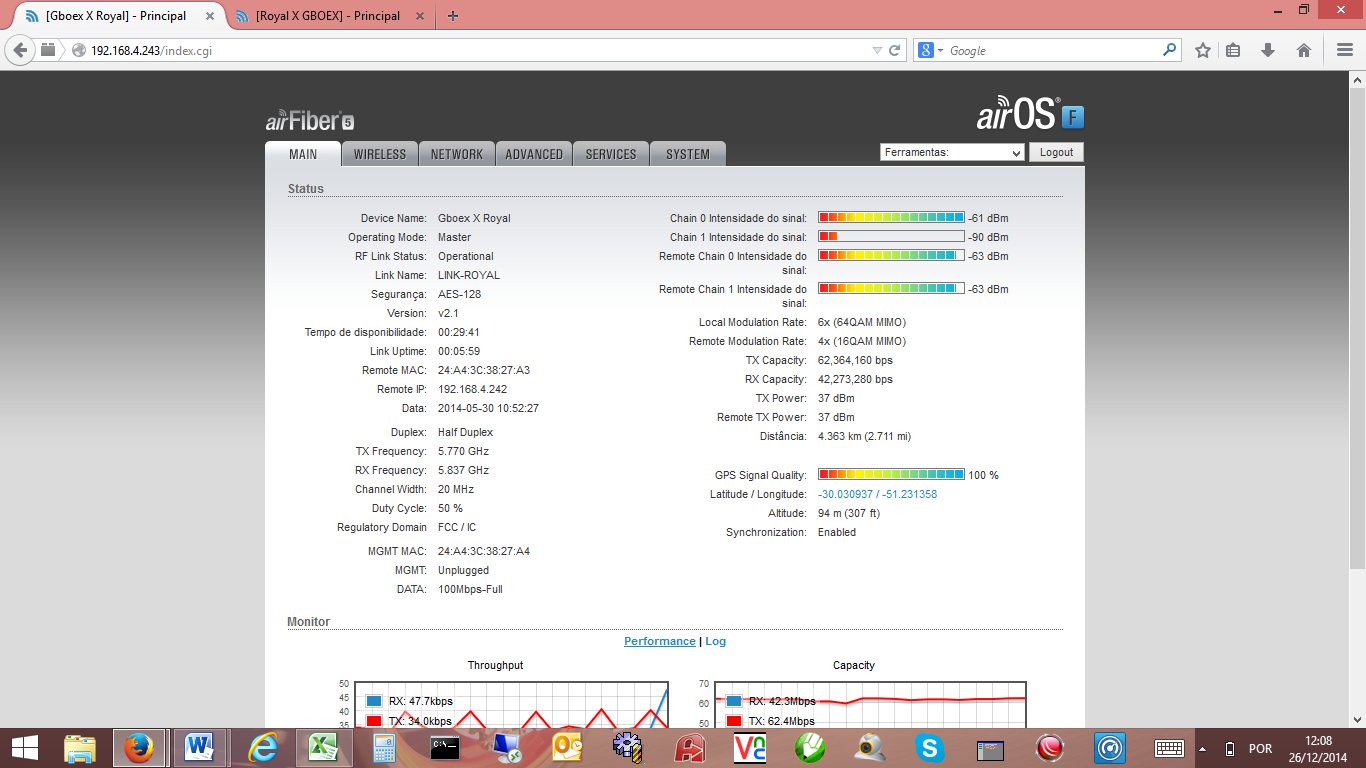Click Remote Chain 1 signal bar

[891, 288]
